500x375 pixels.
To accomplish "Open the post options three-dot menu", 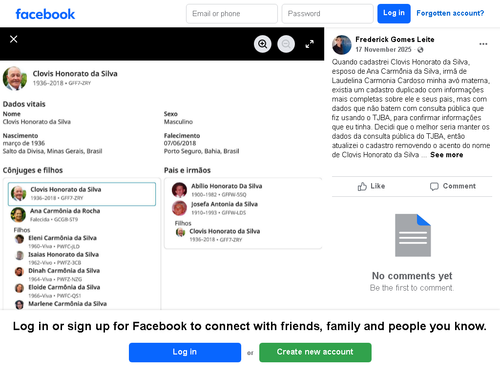I will click(x=483, y=44).
